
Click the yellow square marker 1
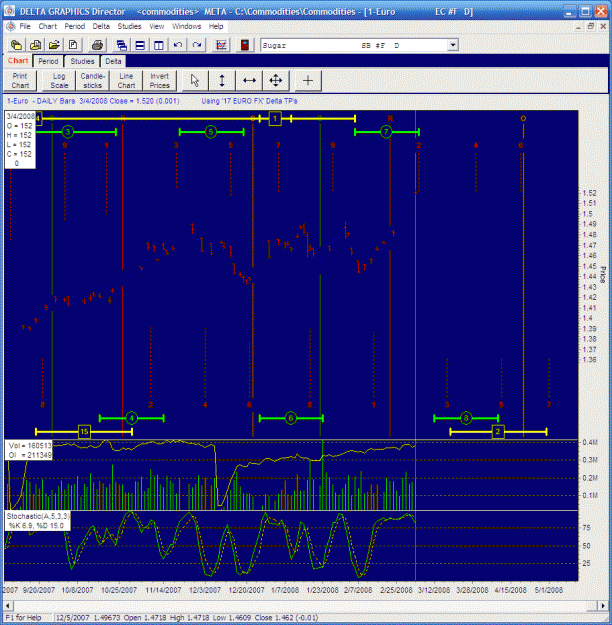click(x=275, y=118)
